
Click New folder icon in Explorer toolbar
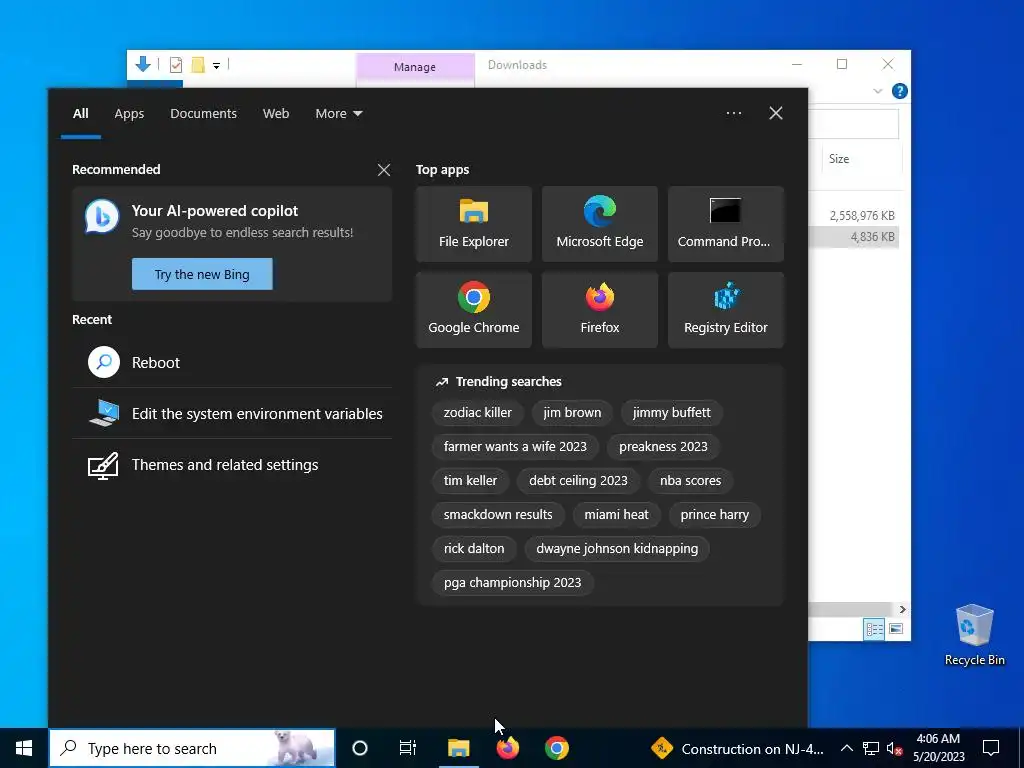198,65
